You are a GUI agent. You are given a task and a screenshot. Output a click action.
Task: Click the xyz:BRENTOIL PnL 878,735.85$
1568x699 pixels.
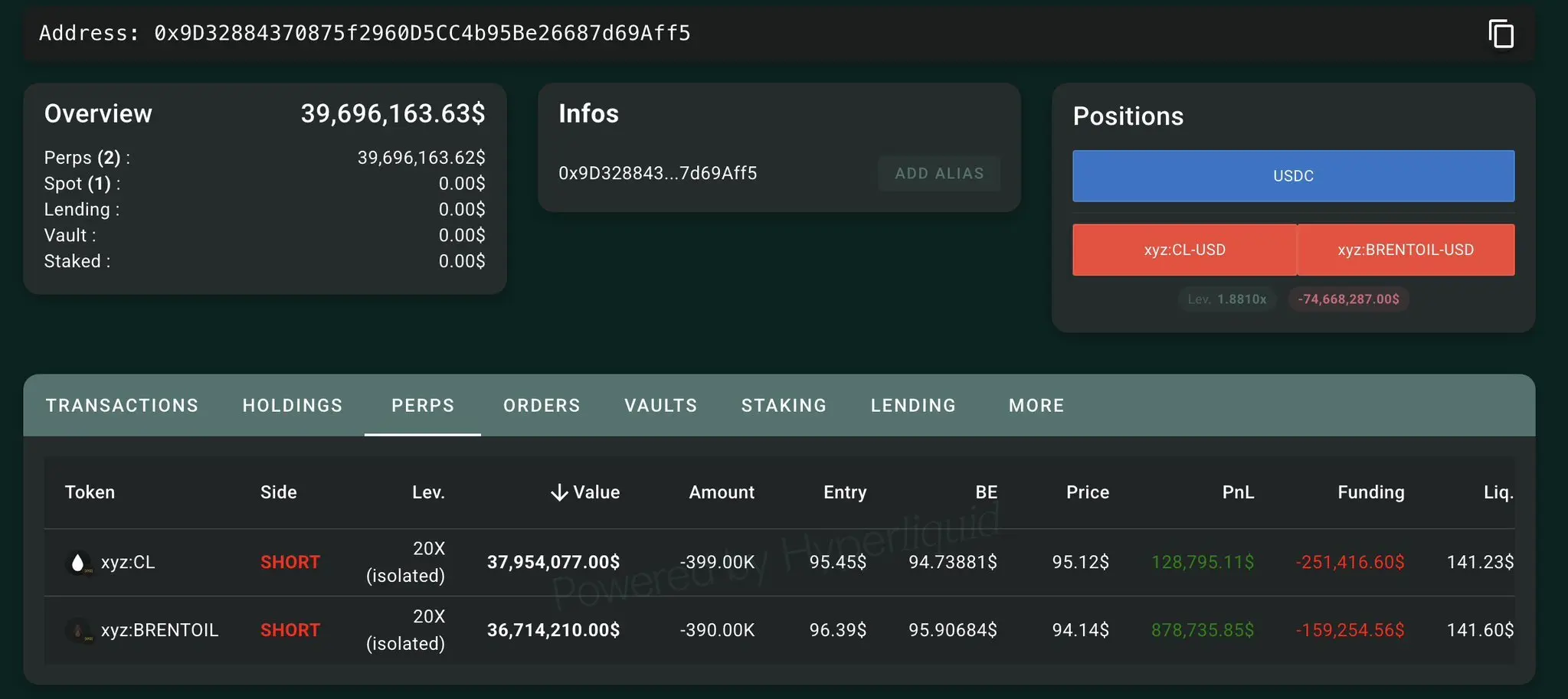[x=1203, y=631]
